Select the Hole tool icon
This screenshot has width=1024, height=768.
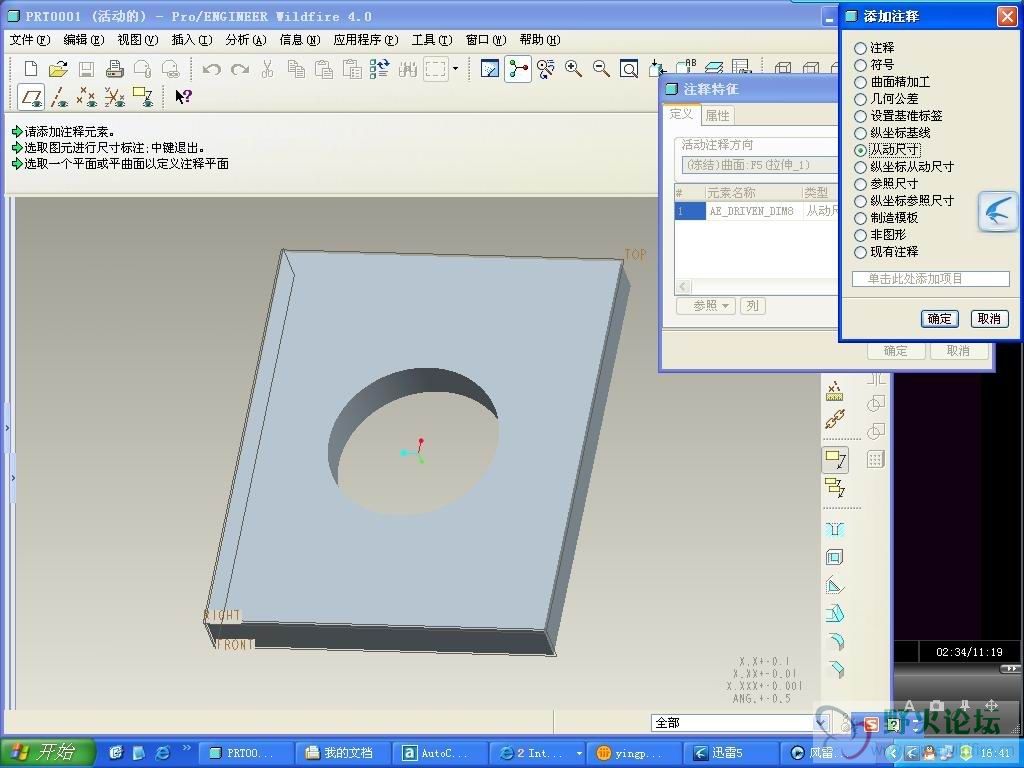point(835,529)
